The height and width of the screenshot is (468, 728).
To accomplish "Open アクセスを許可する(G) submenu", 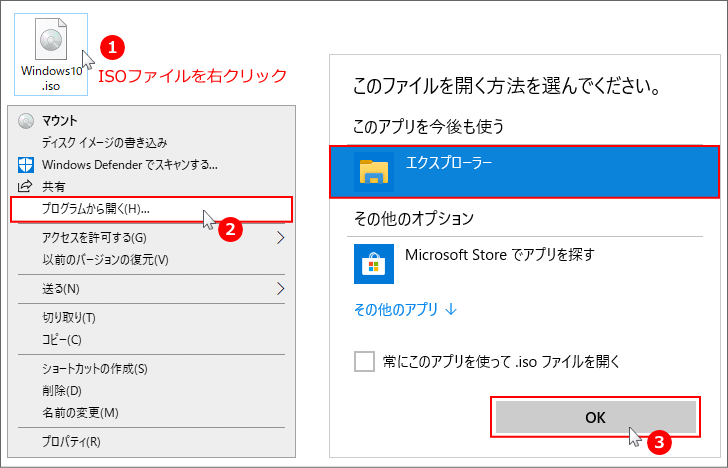I will point(152,238).
